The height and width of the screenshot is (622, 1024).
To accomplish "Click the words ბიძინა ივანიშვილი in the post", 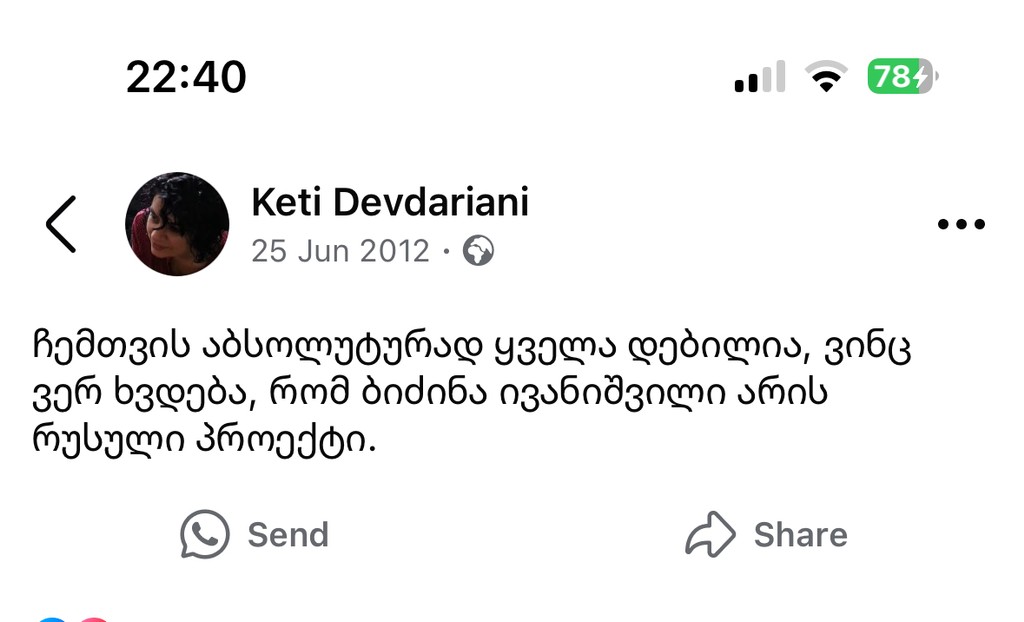I will pos(593,392).
